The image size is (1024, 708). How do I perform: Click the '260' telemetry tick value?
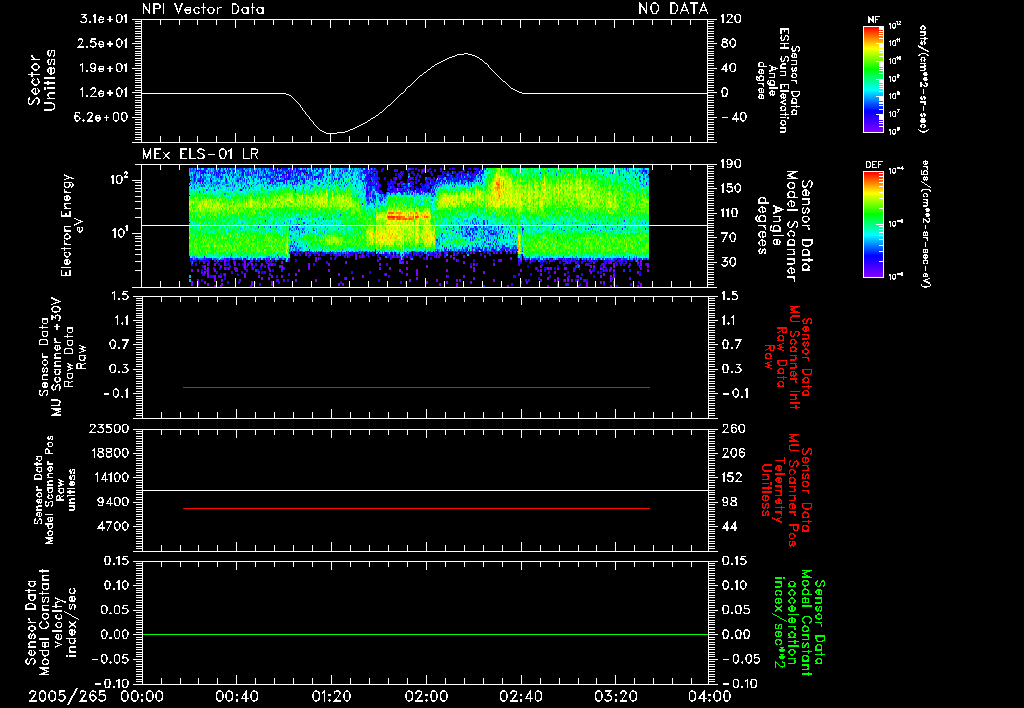[731, 429]
